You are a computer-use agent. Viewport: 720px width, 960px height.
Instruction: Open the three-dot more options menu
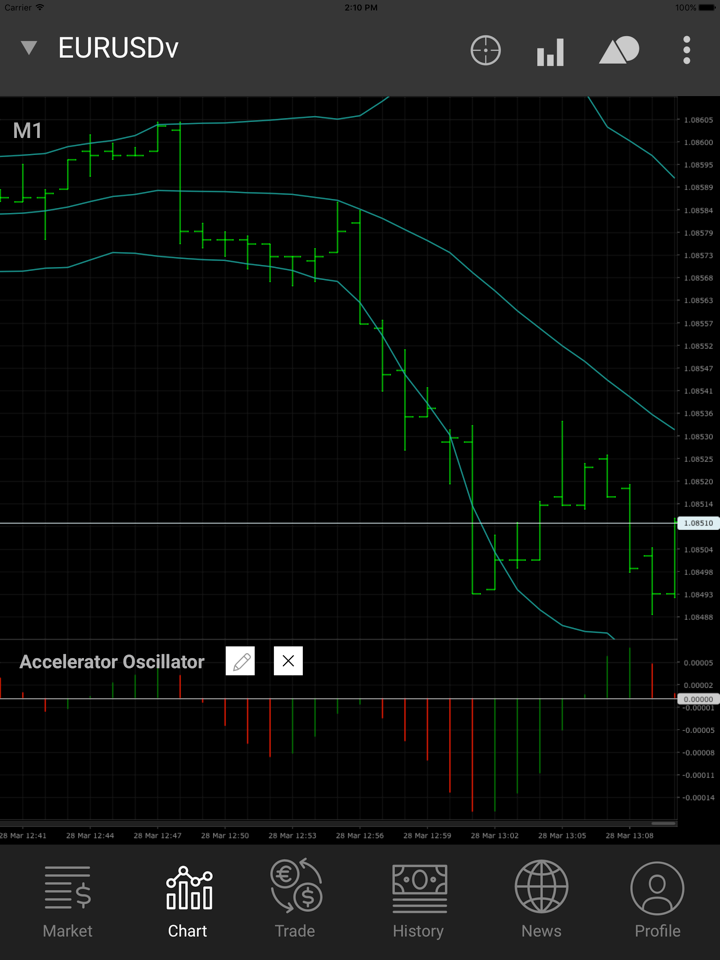(687, 50)
